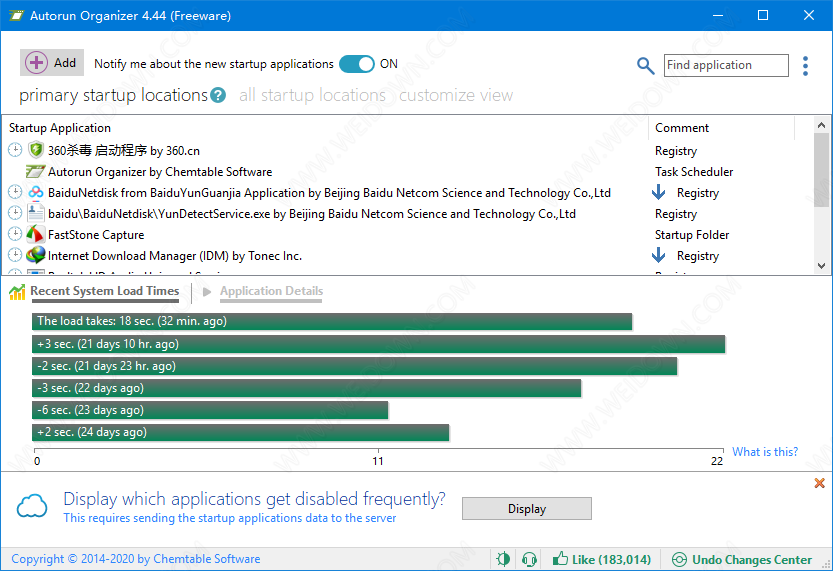Click the +3 sec 21 days bar
Viewport: 833px width, 571px height.
pyautogui.click(x=379, y=344)
